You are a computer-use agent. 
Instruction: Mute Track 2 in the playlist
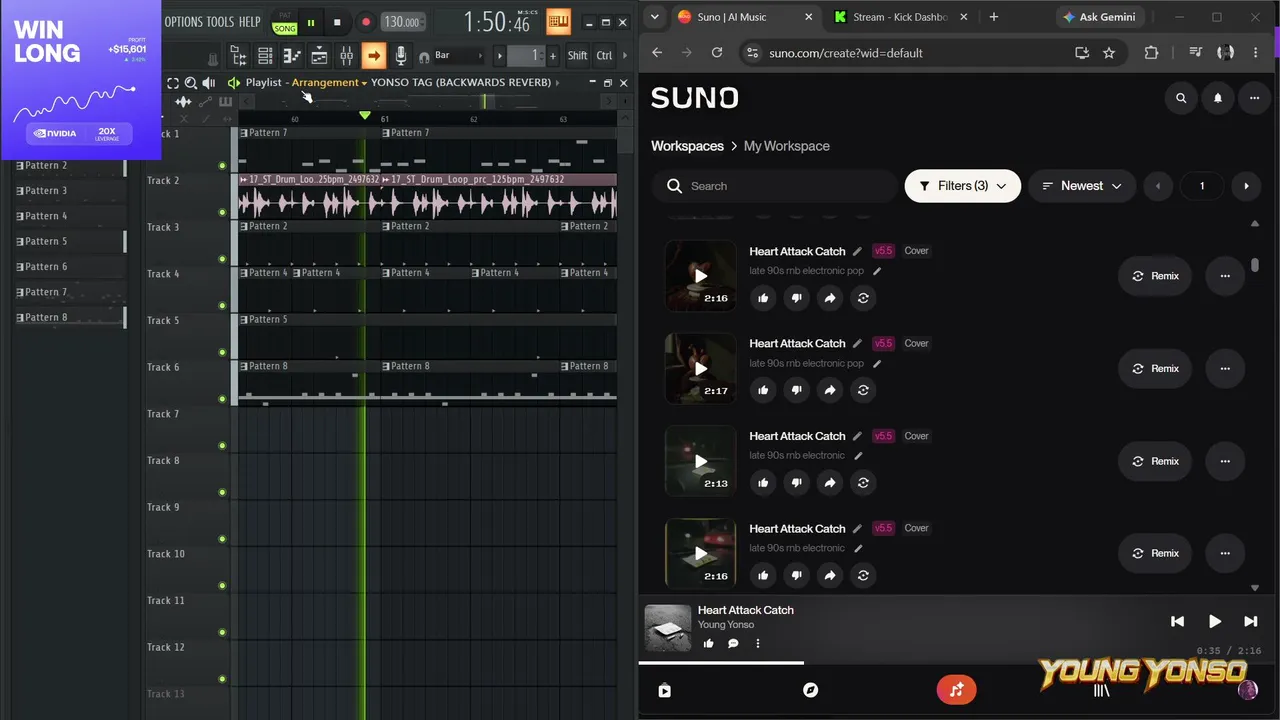pyautogui.click(x=222, y=212)
